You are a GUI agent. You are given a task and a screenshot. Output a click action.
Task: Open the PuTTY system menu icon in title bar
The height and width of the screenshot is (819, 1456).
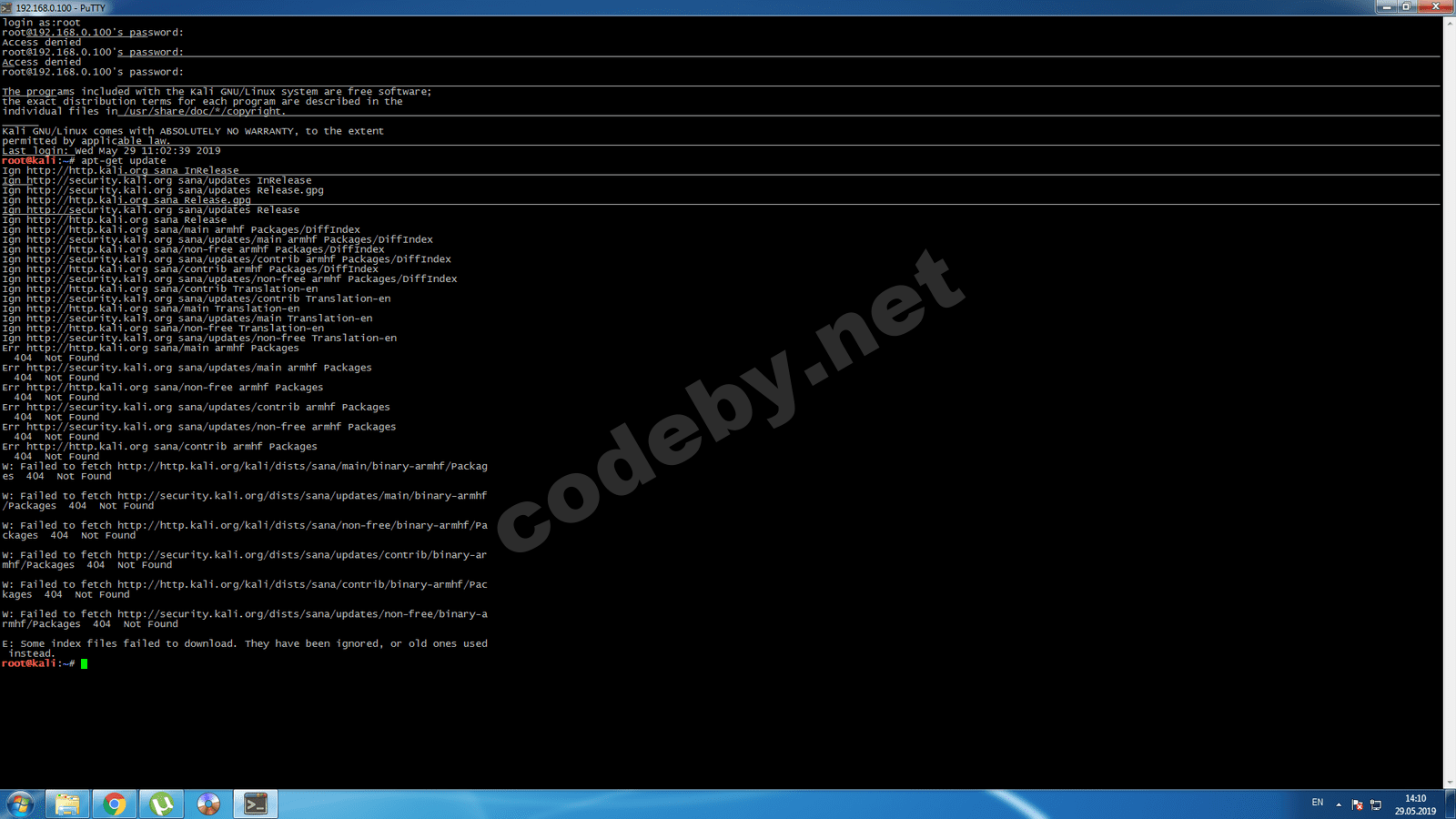(6, 7)
